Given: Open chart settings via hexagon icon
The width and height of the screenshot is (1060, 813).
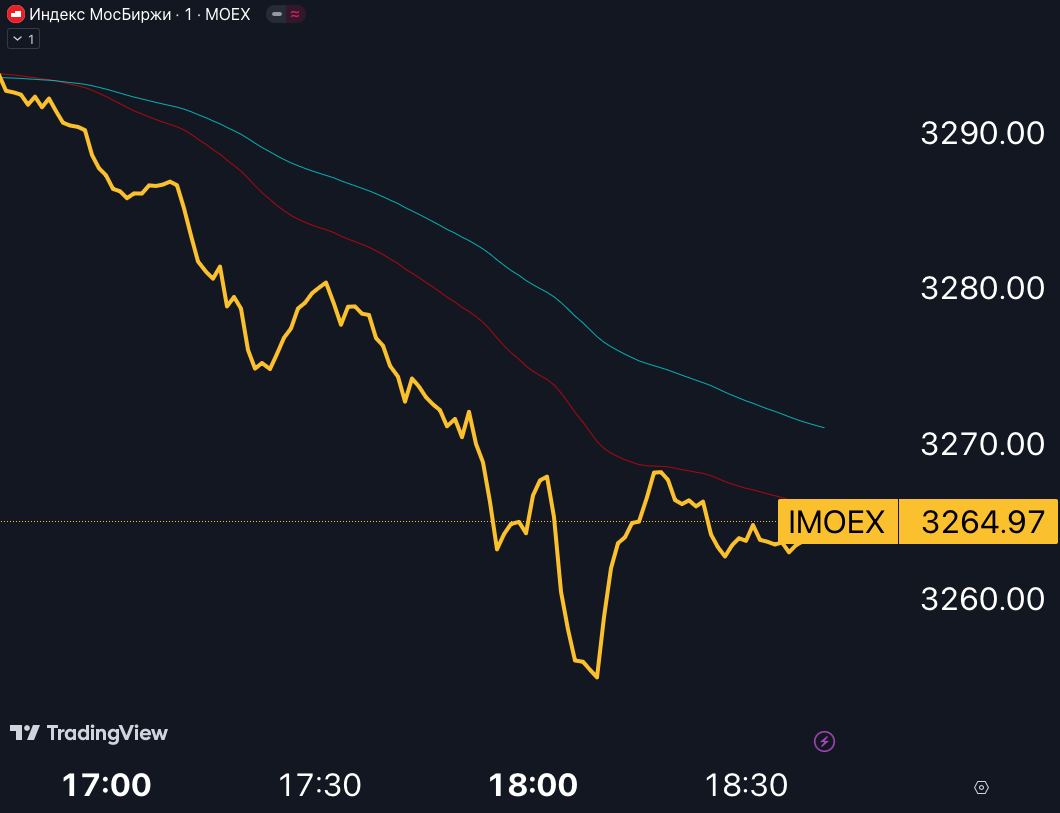Looking at the screenshot, I should (981, 788).
